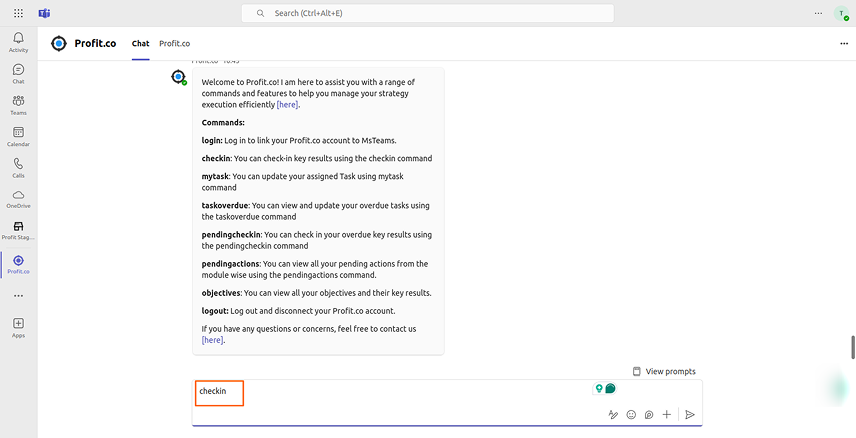Open Chat in the left sidebar

pos(19,74)
